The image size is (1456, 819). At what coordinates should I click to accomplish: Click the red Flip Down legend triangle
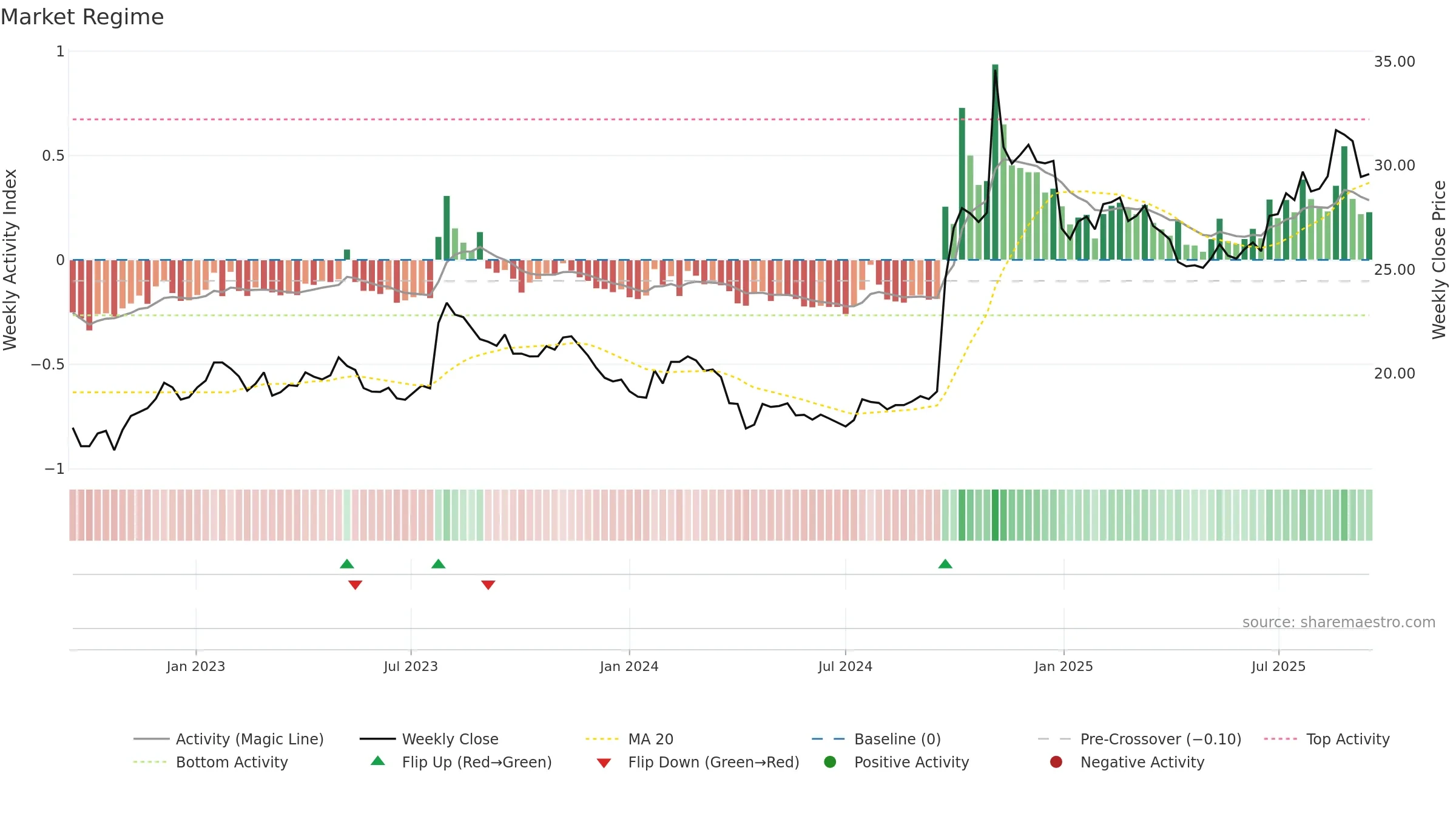(604, 763)
